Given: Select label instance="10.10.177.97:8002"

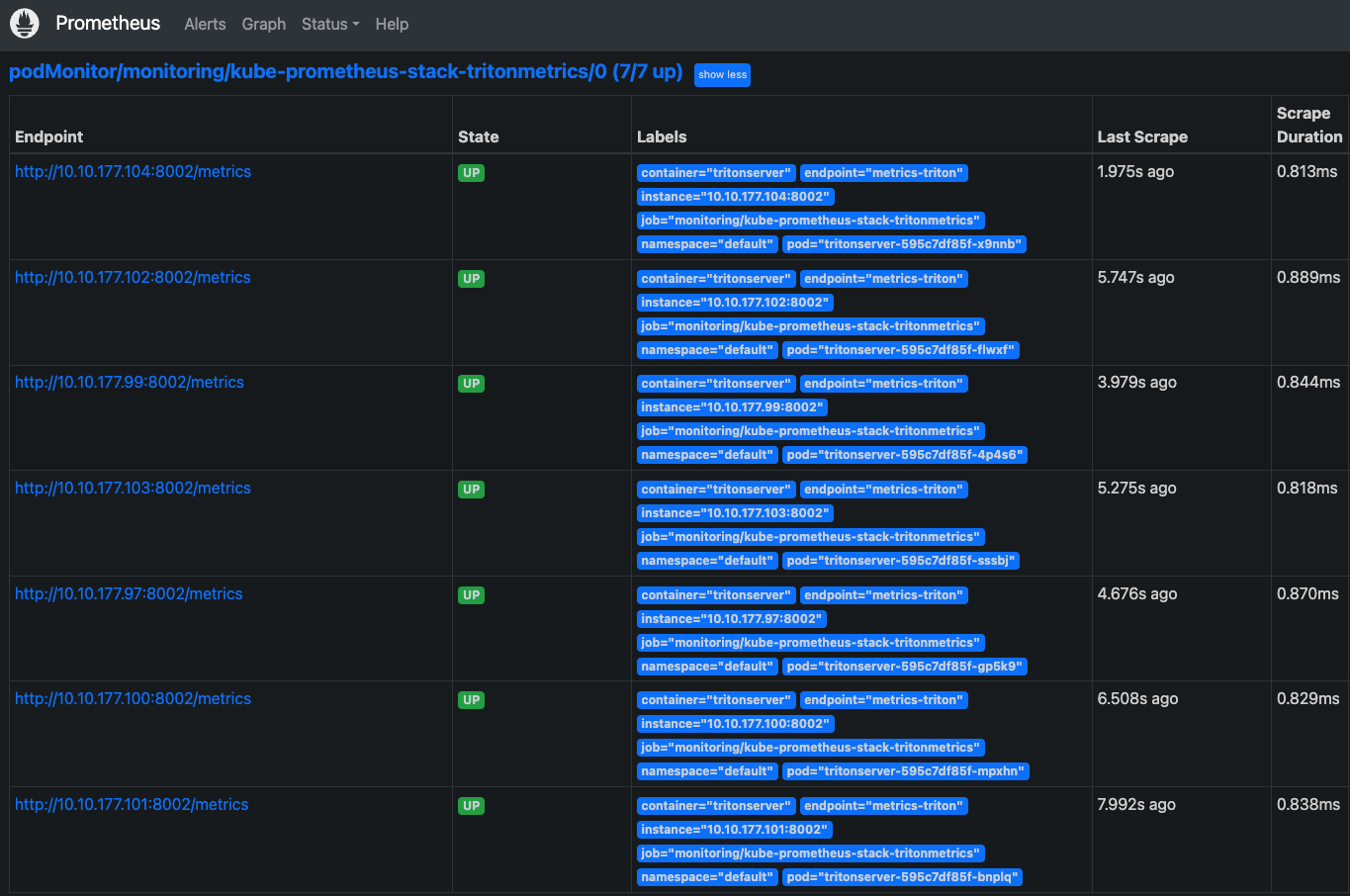Looking at the screenshot, I should [732, 619].
